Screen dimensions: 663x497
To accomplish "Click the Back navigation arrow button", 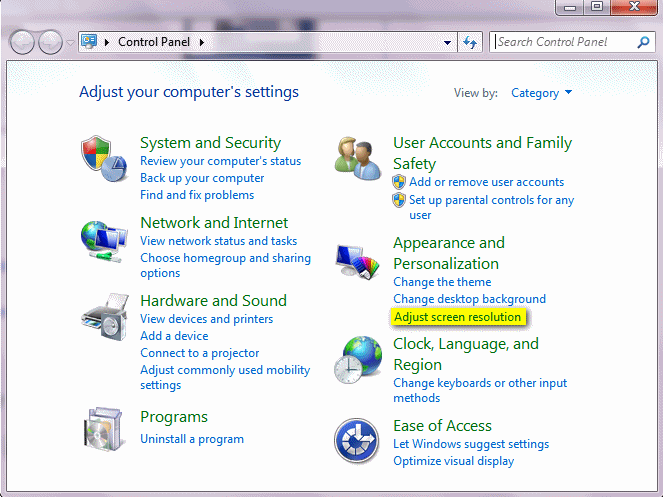I will click(x=22, y=42).
